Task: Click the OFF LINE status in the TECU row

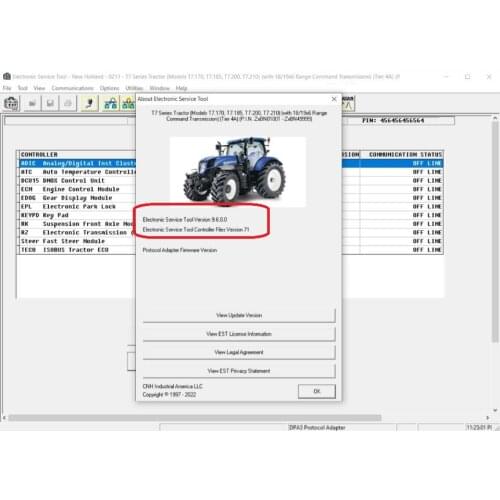Action: [427, 250]
